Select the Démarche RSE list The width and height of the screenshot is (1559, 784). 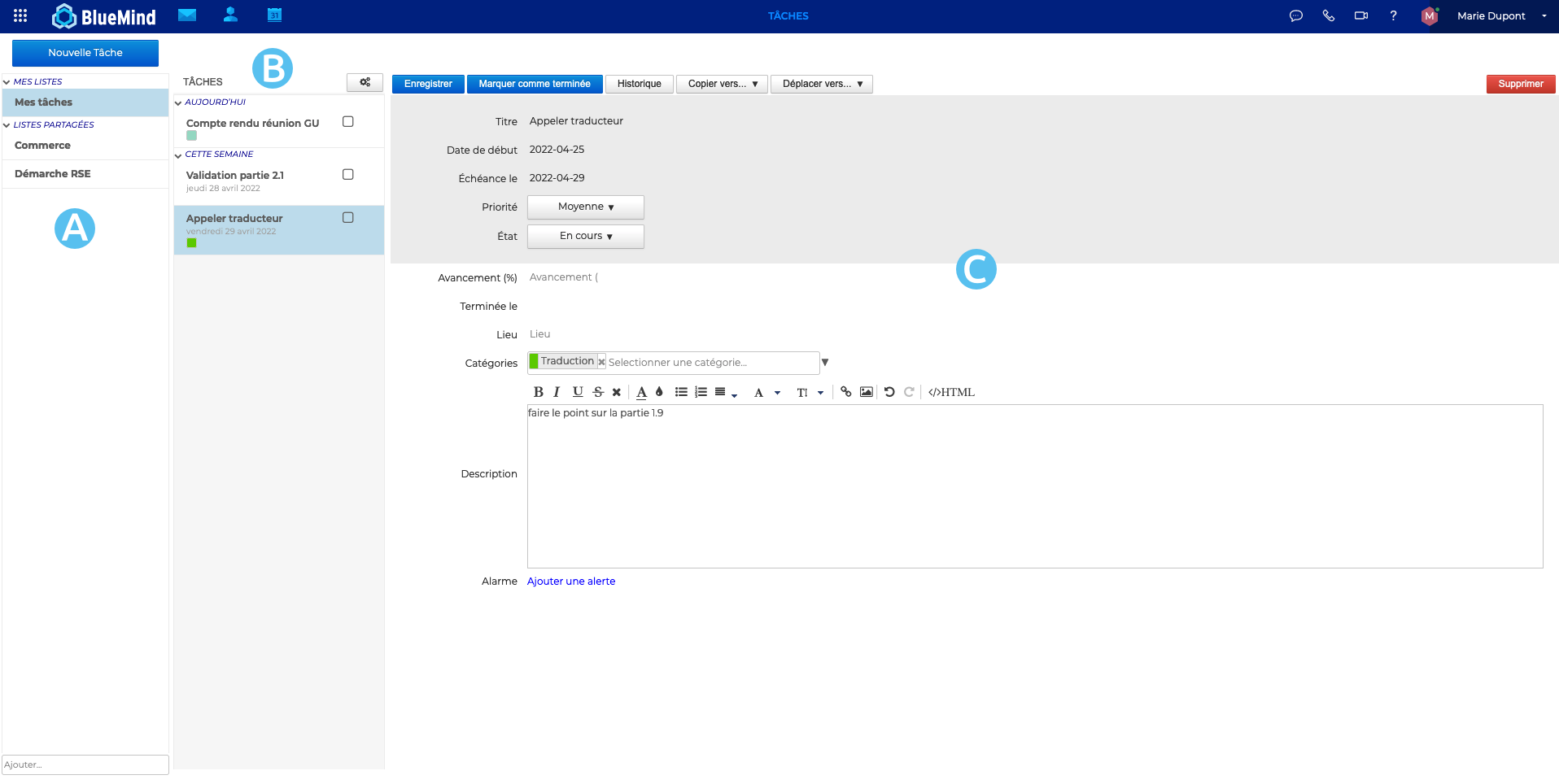pyautogui.click(x=53, y=174)
